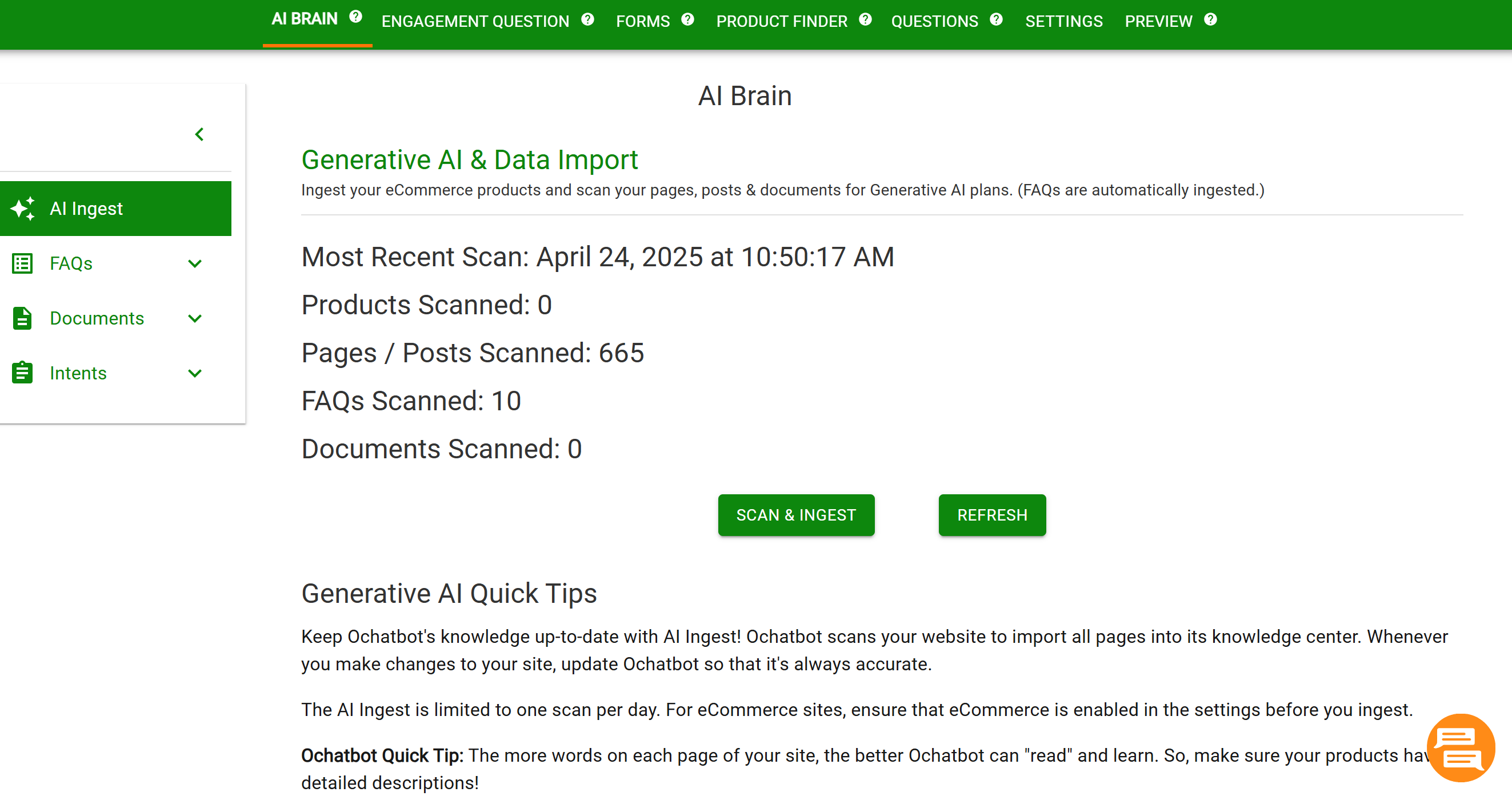Viewport: 1512px width, 800px height.
Task: Open help icon next to Engagement Question
Action: click(x=587, y=19)
